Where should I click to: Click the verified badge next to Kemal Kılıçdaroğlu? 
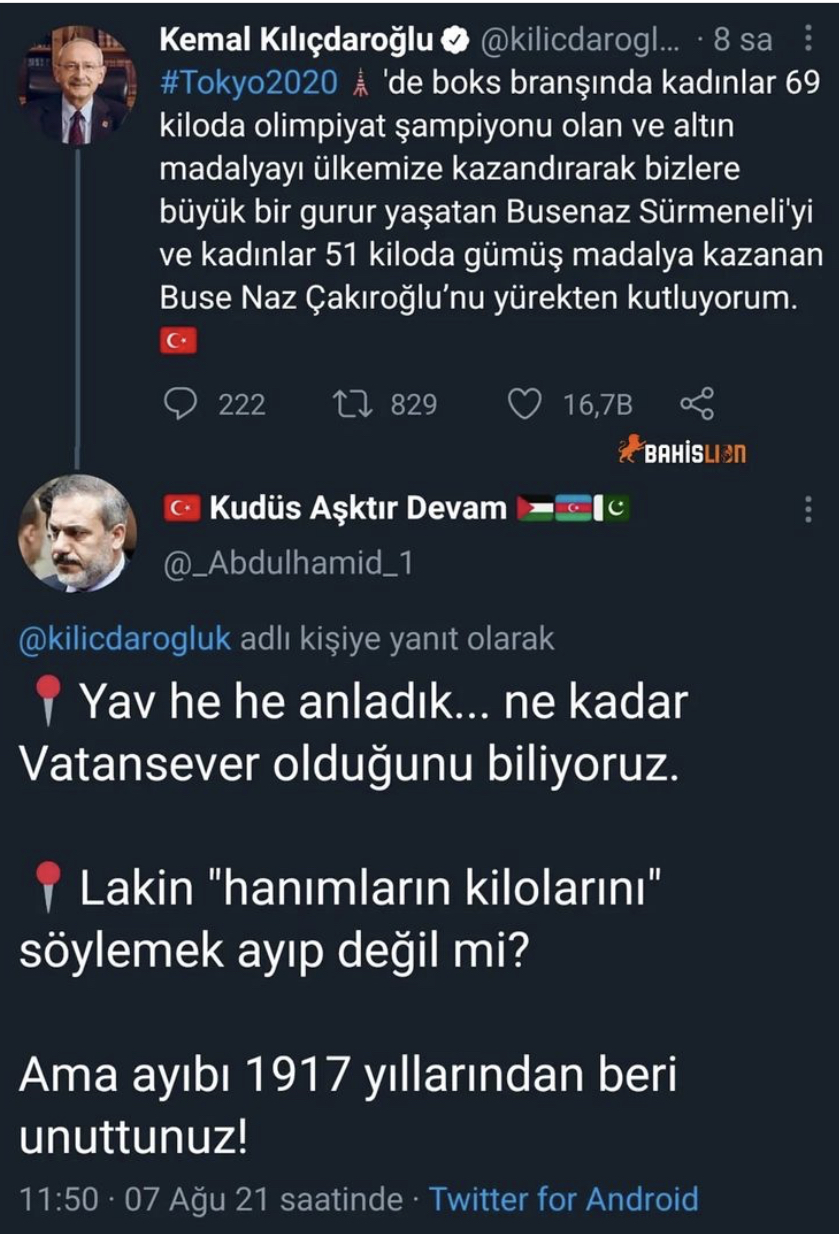453,41
